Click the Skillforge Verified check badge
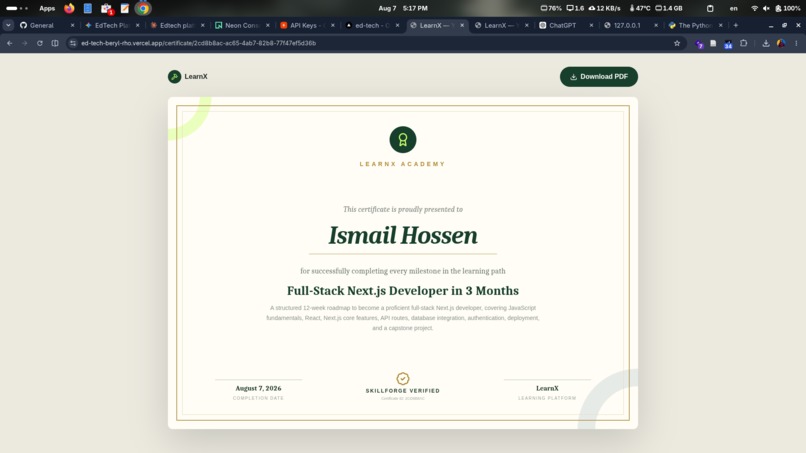 coord(402,378)
